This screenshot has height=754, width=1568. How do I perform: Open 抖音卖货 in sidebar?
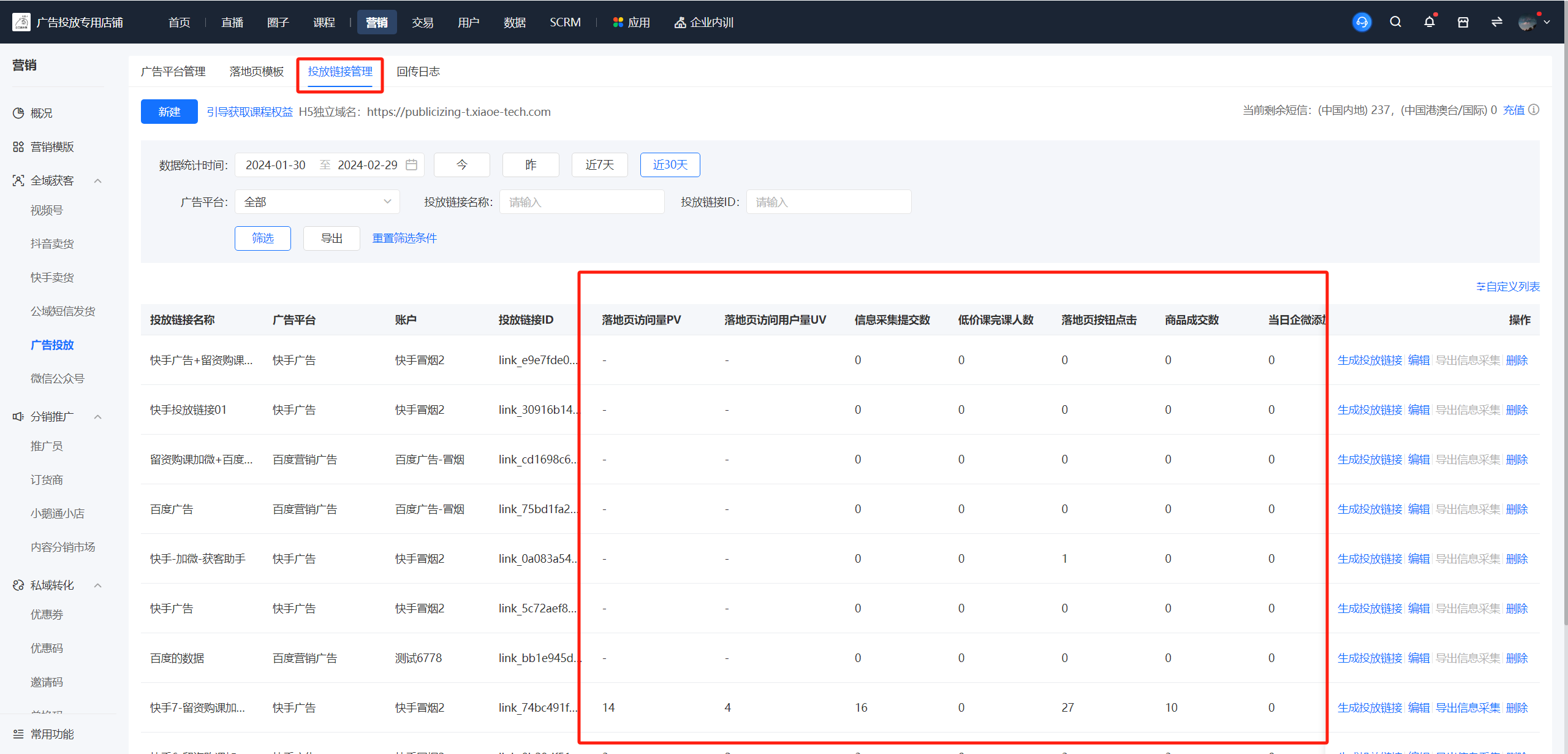(x=52, y=244)
